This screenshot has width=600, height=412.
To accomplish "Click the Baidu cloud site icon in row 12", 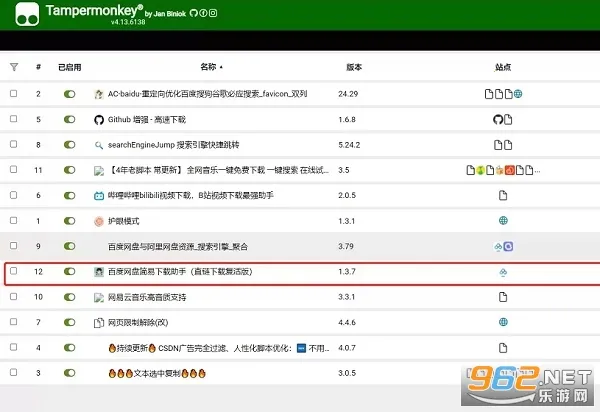I will (503, 272).
